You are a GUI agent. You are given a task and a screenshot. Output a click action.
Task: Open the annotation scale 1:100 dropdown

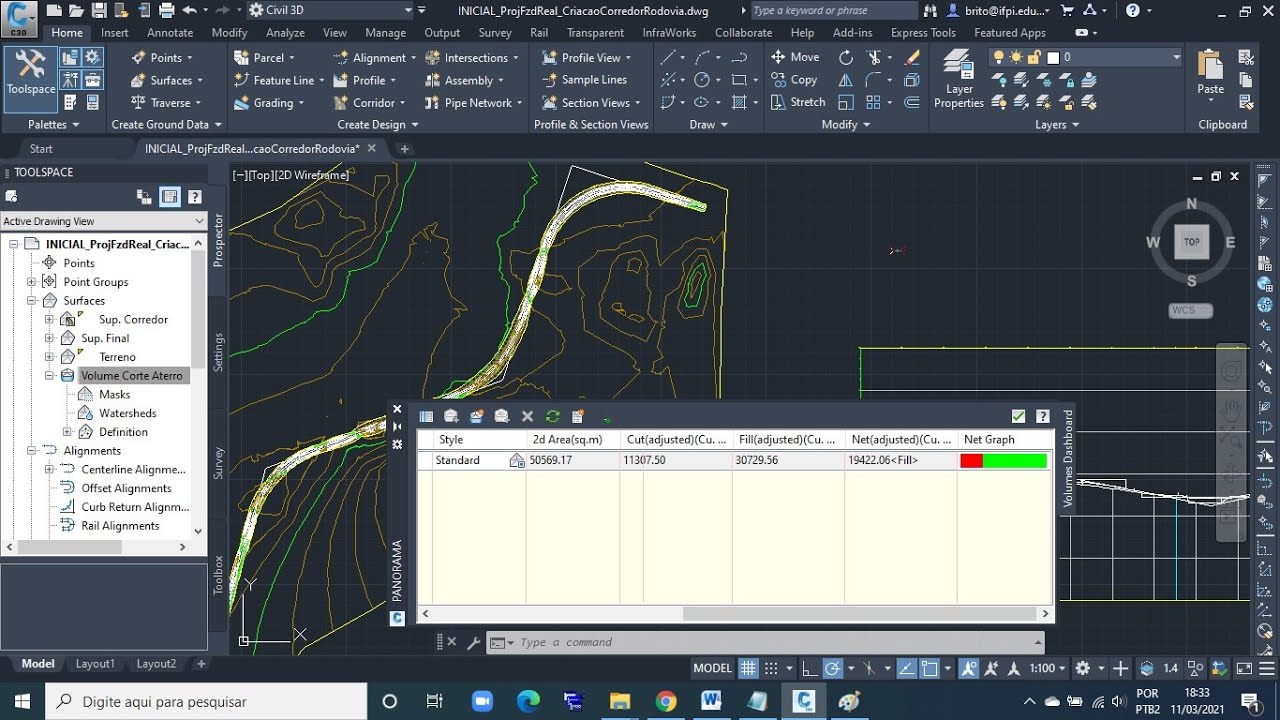[1047, 668]
